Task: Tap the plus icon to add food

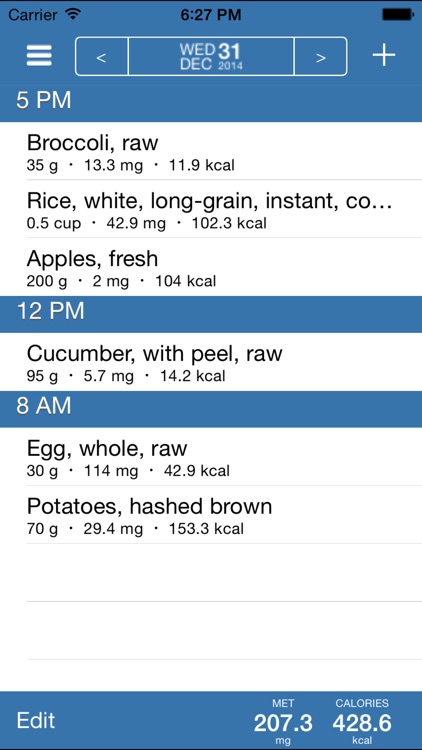Action: click(x=384, y=56)
